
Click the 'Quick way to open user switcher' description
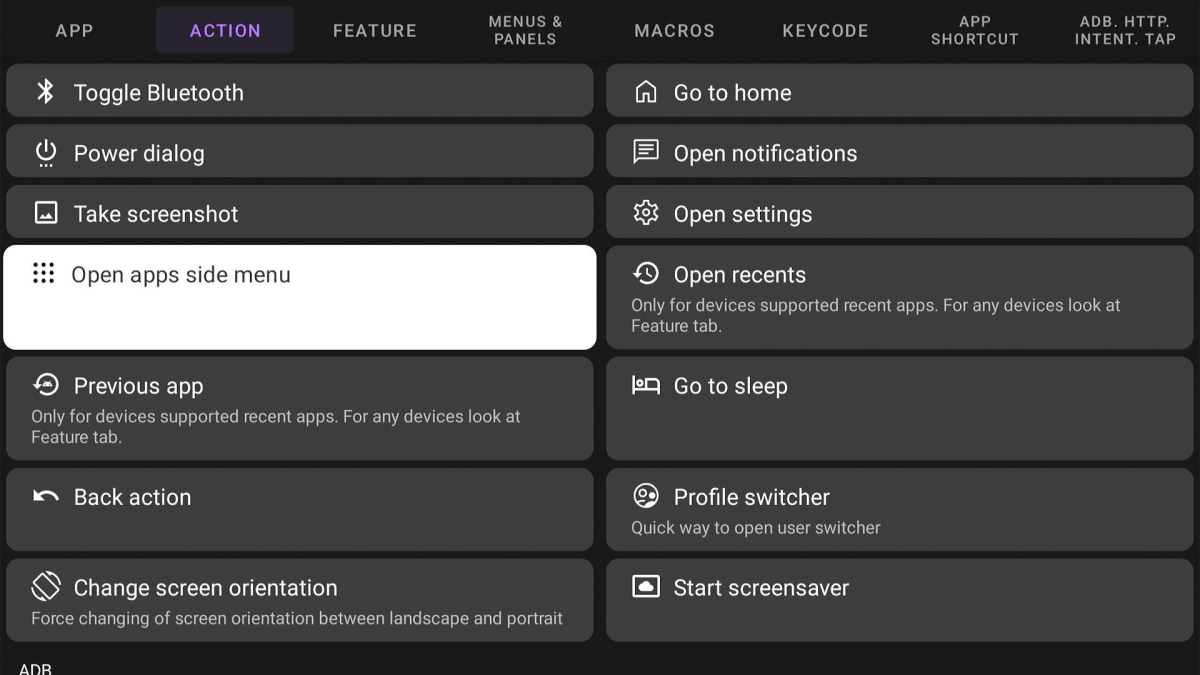[756, 528]
